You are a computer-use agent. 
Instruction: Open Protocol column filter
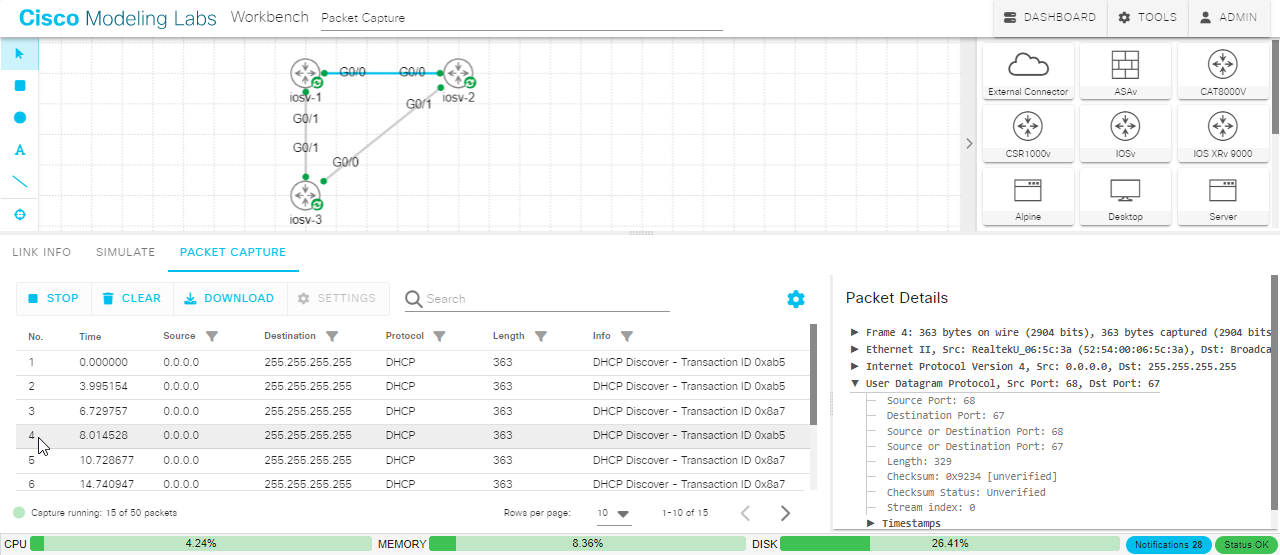(x=439, y=337)
